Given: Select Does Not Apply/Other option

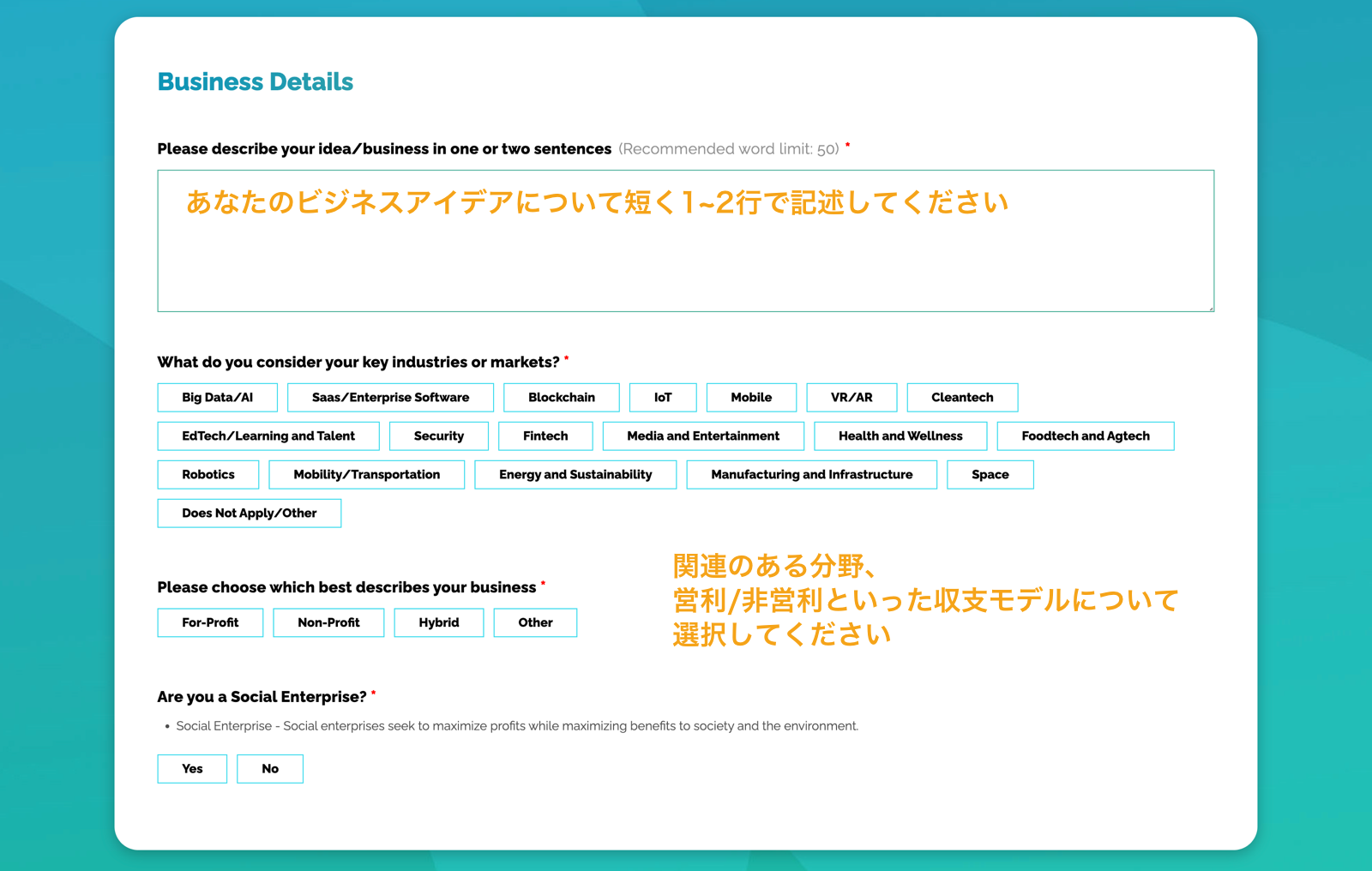Looking at the screenshot, I should 250,514.
